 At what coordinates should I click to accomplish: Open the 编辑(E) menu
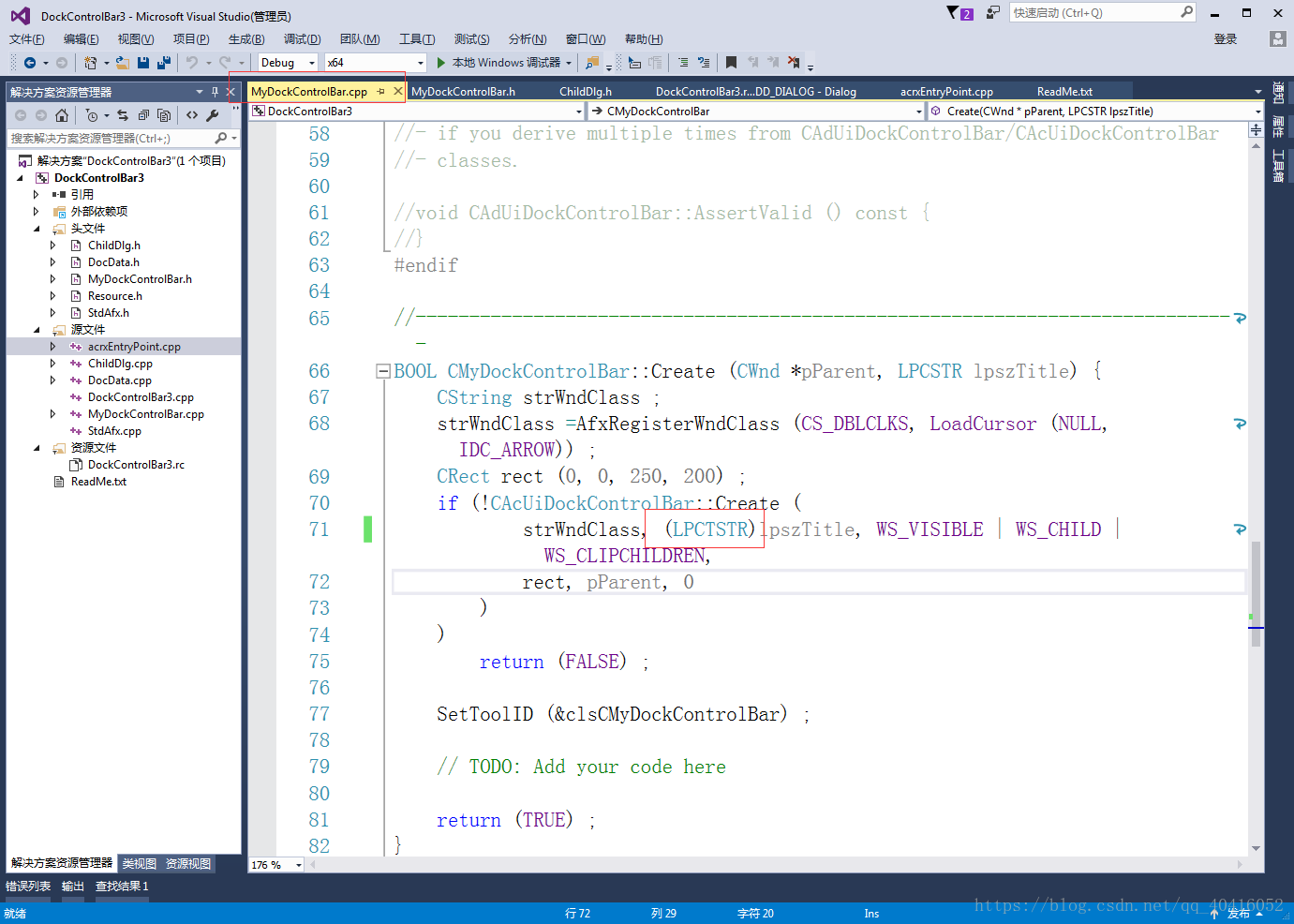tap(82, 38)
